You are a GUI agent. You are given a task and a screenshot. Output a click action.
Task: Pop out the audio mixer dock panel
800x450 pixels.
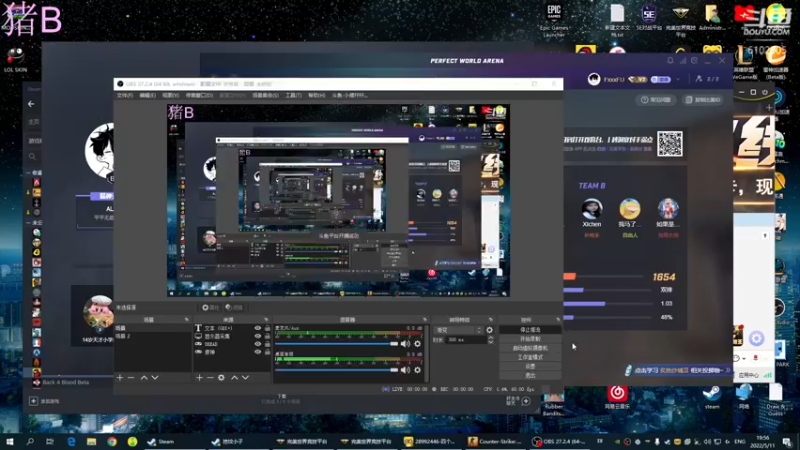[x=424, y=319]
